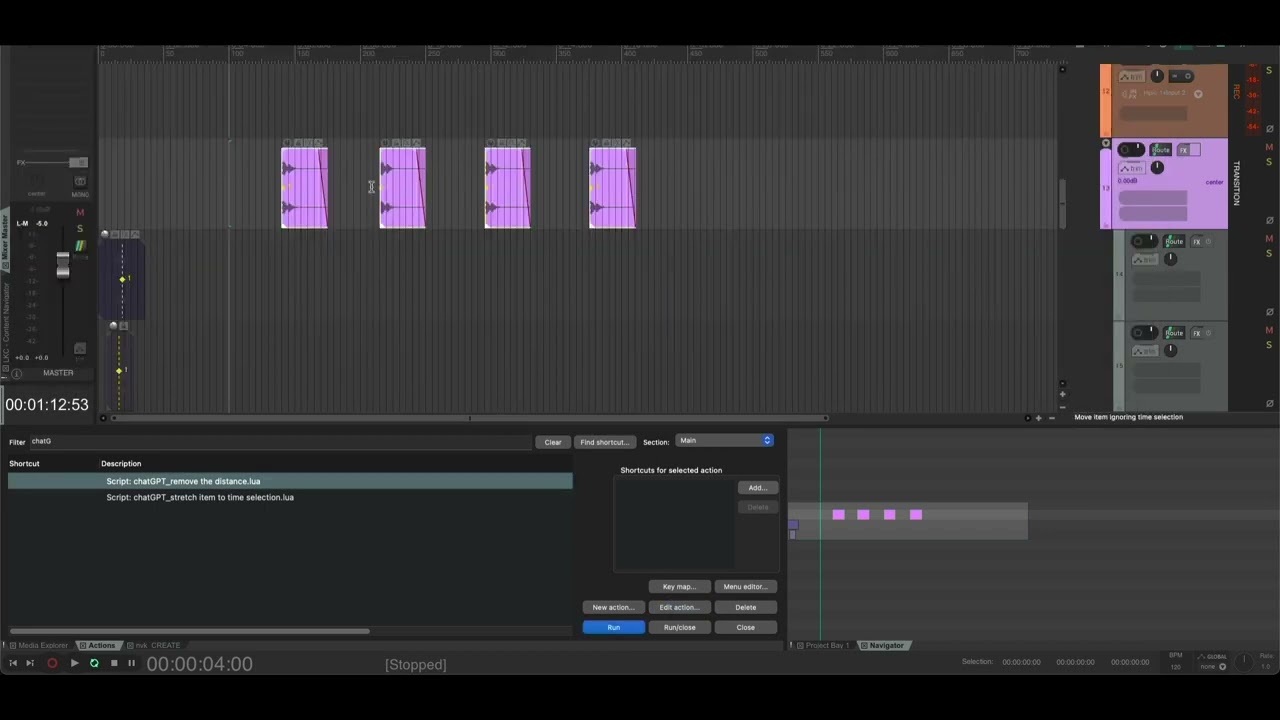1280x720 pixels.
Task: Select the first purple media item
Action: (305, 188)
